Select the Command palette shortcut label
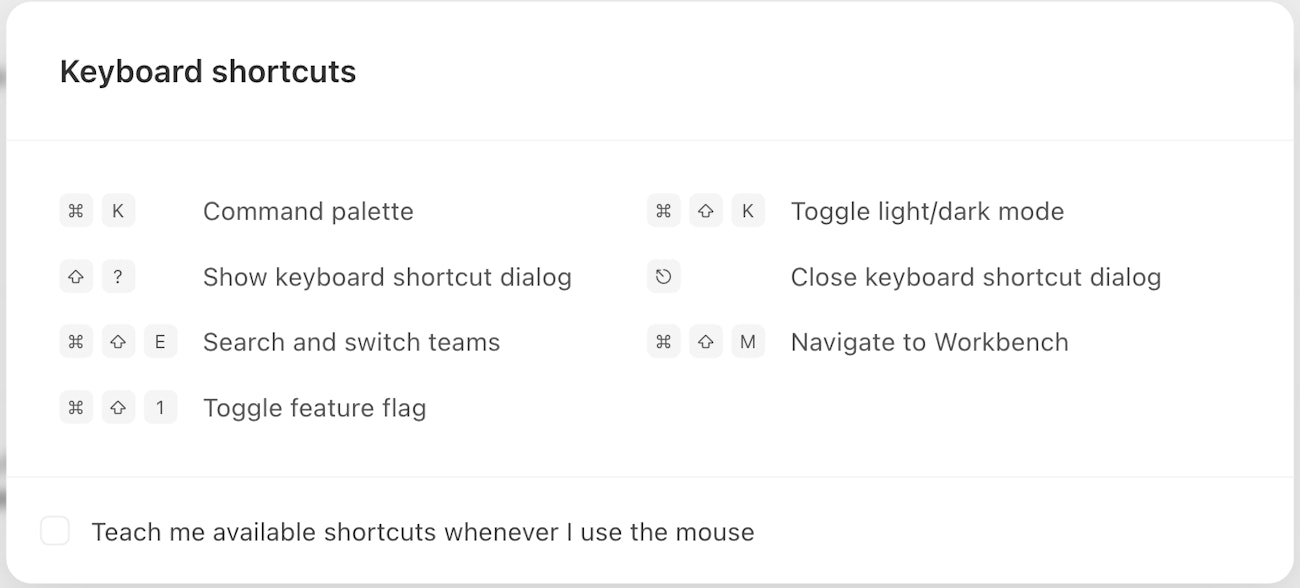Viewport: 1300px width, 588px height. [x=308, y=212]
